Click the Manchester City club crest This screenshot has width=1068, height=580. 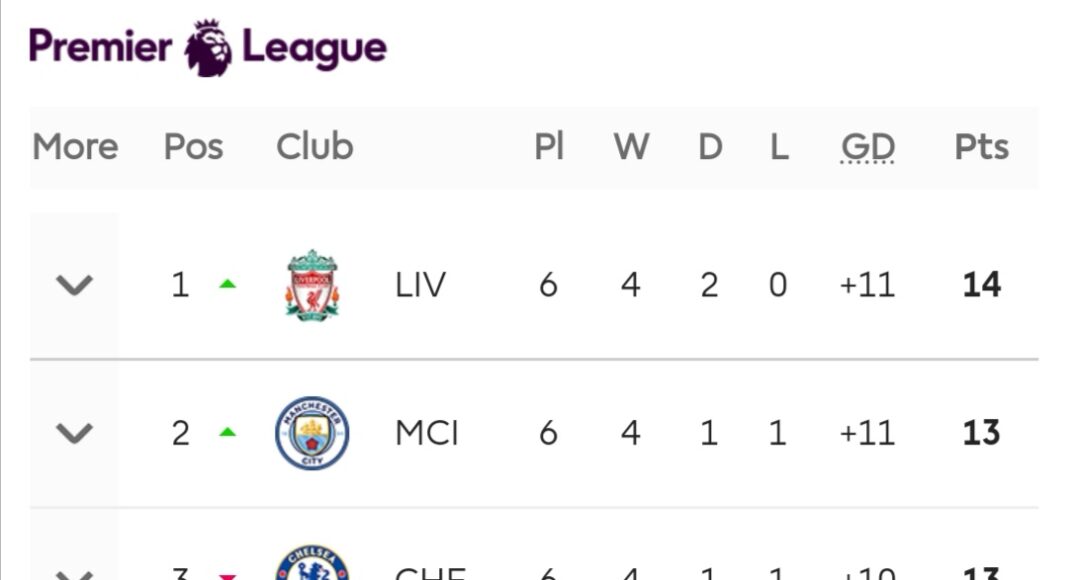pos(312,433)
